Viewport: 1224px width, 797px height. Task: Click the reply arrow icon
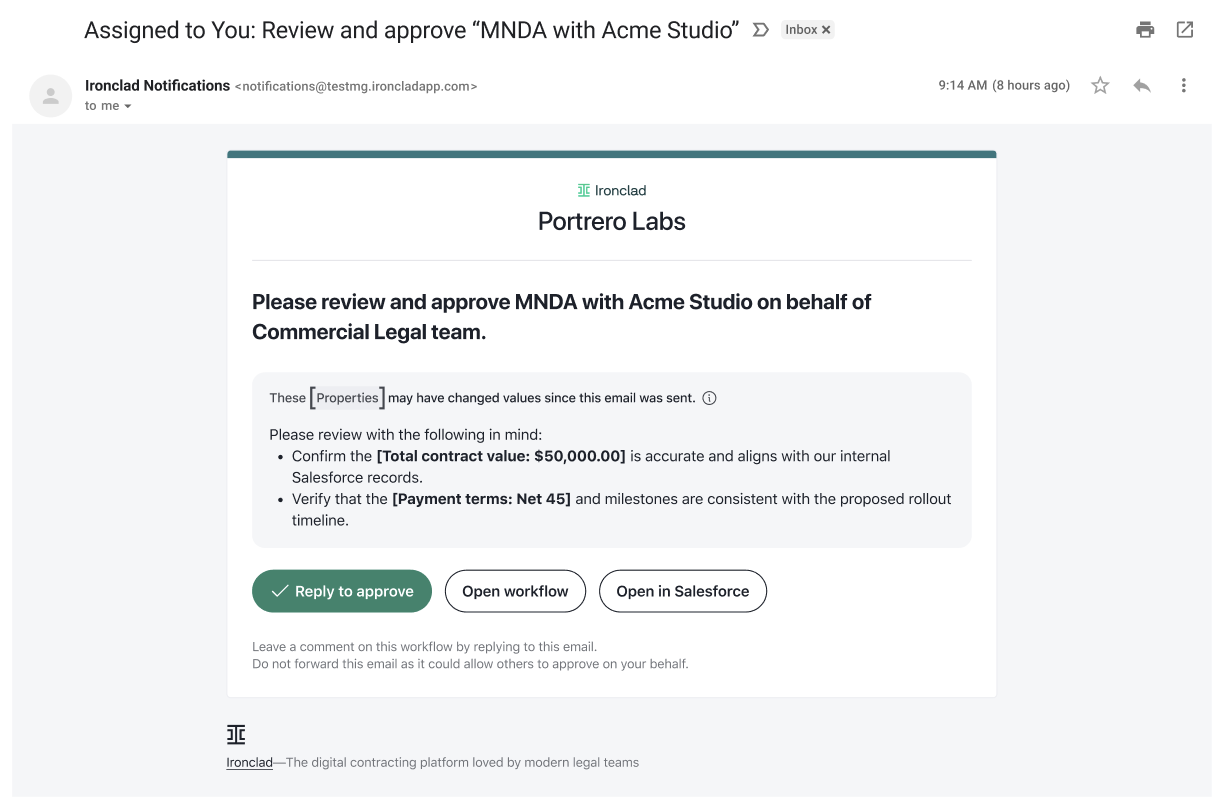tap(1141, 86)
